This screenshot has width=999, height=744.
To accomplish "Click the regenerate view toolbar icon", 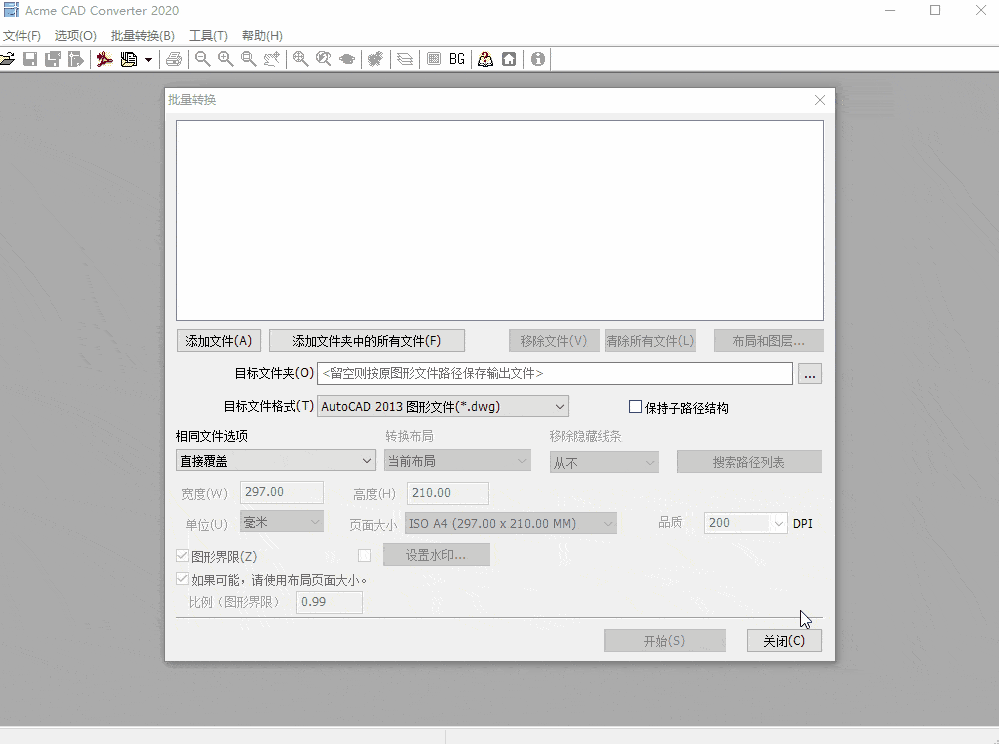I will coord(347,59).
